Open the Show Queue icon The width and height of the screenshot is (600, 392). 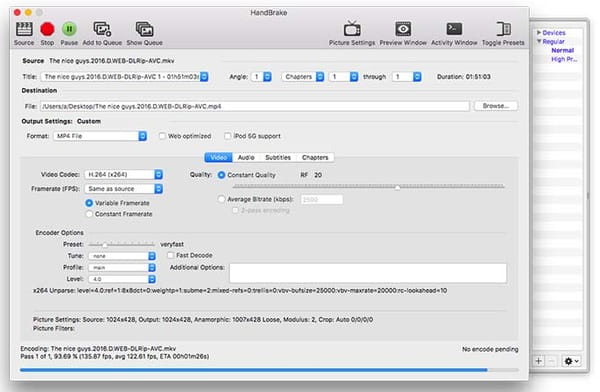coord(144,29)
